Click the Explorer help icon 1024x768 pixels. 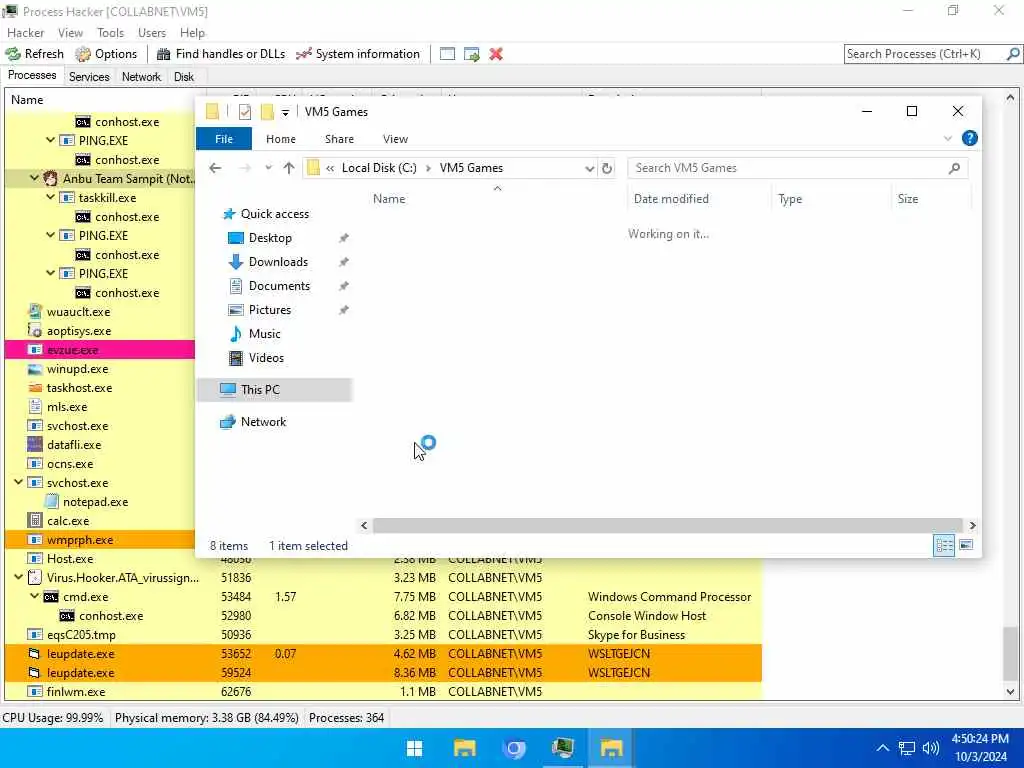970,138
